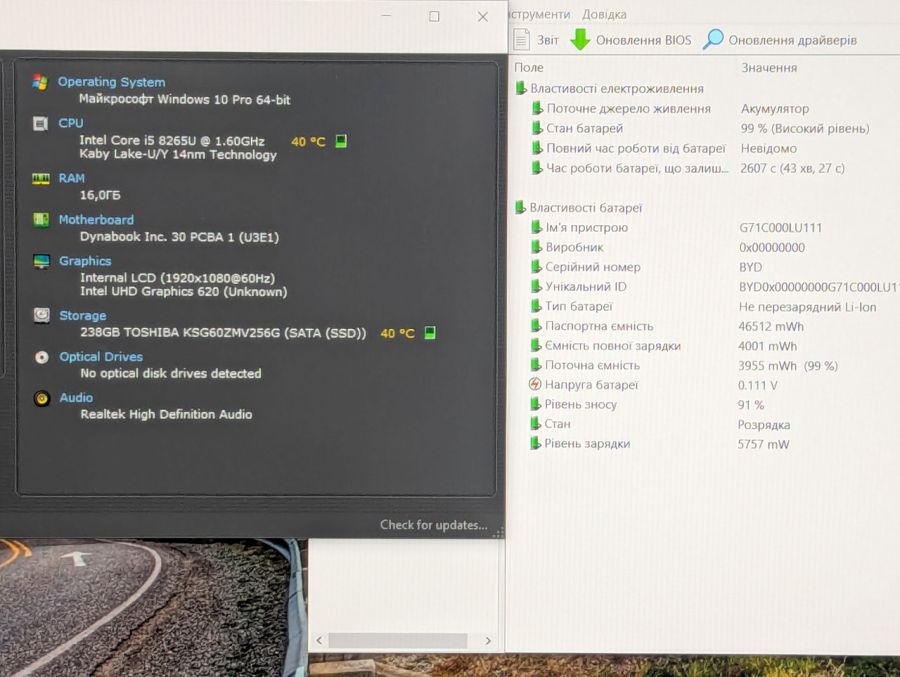Click the magnifier Оновлення драйверів button
900x677 pixels.
click(x=779, y=40)
